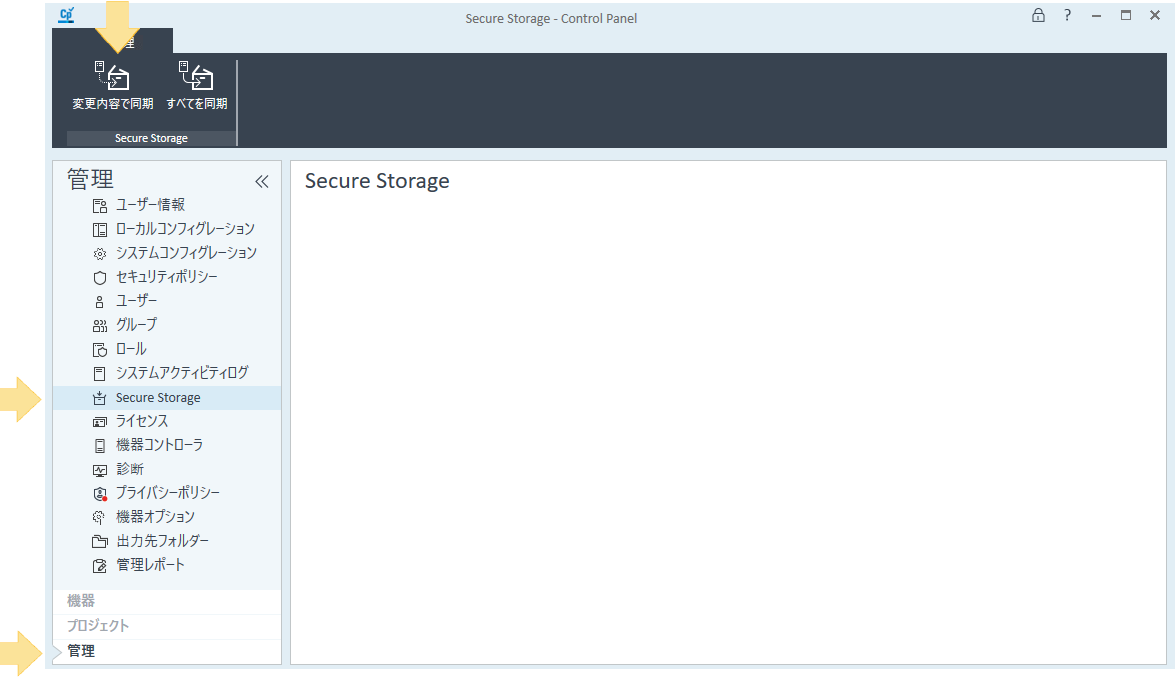The height and width of the screenshot is (688, 1176).
Task: Click the ローカルコンフィグレーション icon
Action: (100, 230)
